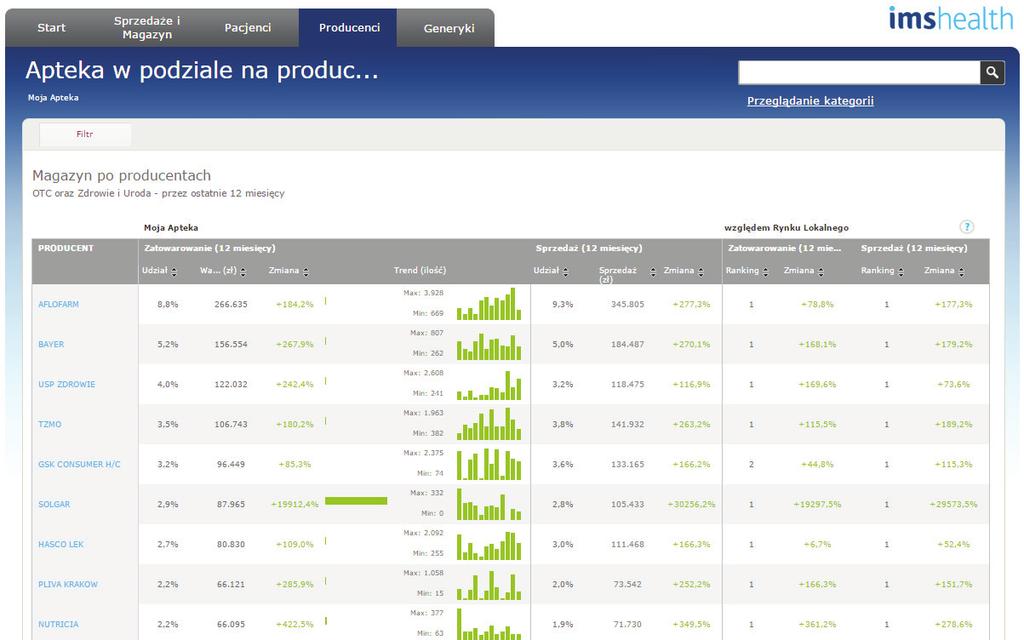
Task: Click the SOLGAR sales change +30256,2%
Action: [691, 504]
